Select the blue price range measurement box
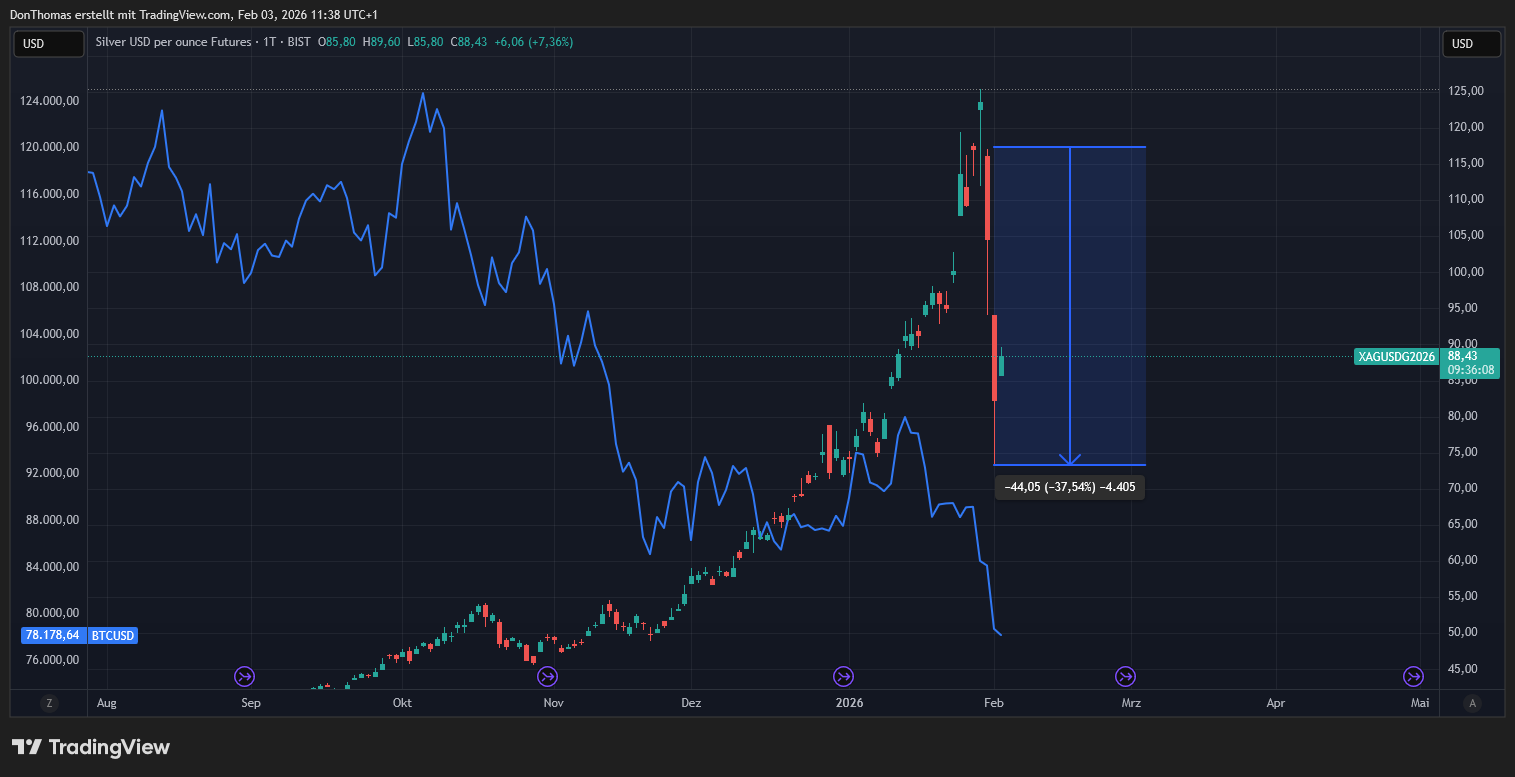The image size is (1515, 777). tap(1069, 306)
